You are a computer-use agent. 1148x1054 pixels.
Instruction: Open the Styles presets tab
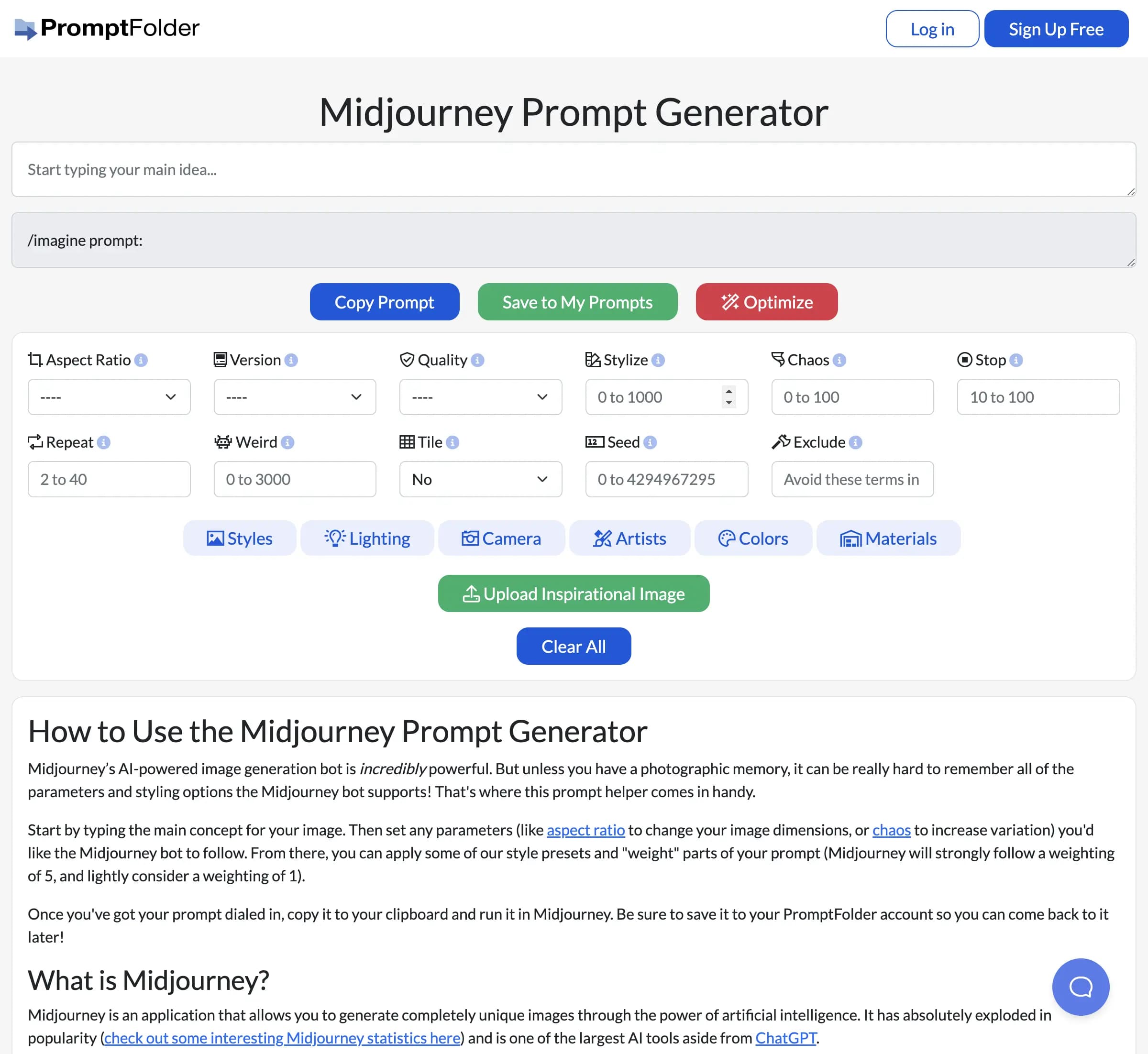pos(240,538)
